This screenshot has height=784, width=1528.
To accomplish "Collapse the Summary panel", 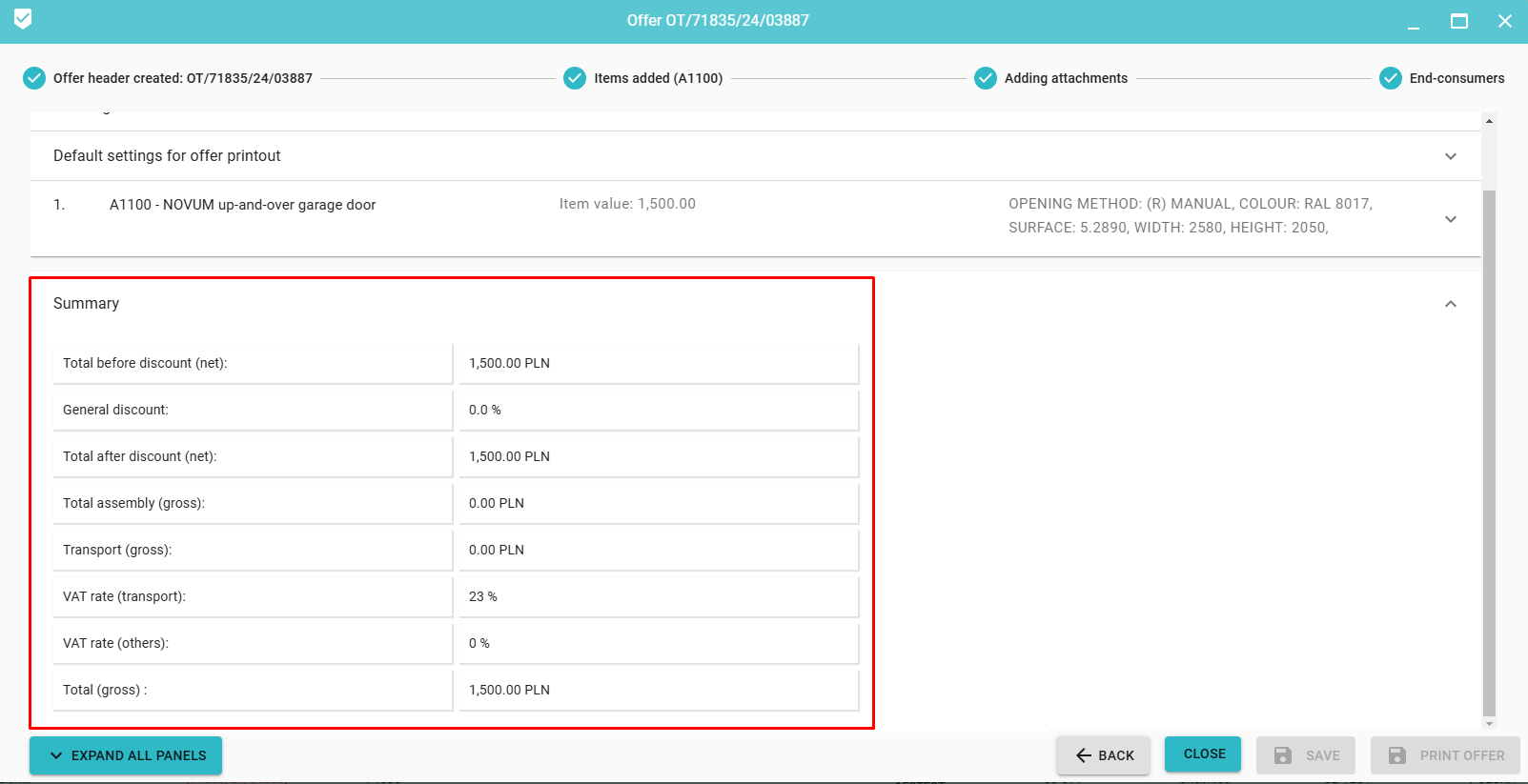I will (x=1450, y=304).
